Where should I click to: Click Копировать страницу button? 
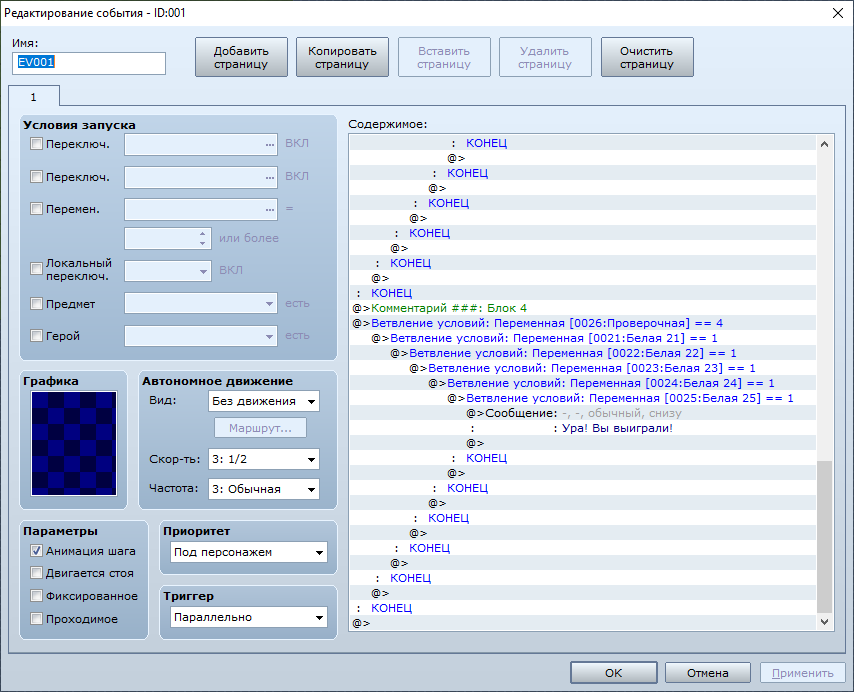pyautogui.click(x=342, y=57)
